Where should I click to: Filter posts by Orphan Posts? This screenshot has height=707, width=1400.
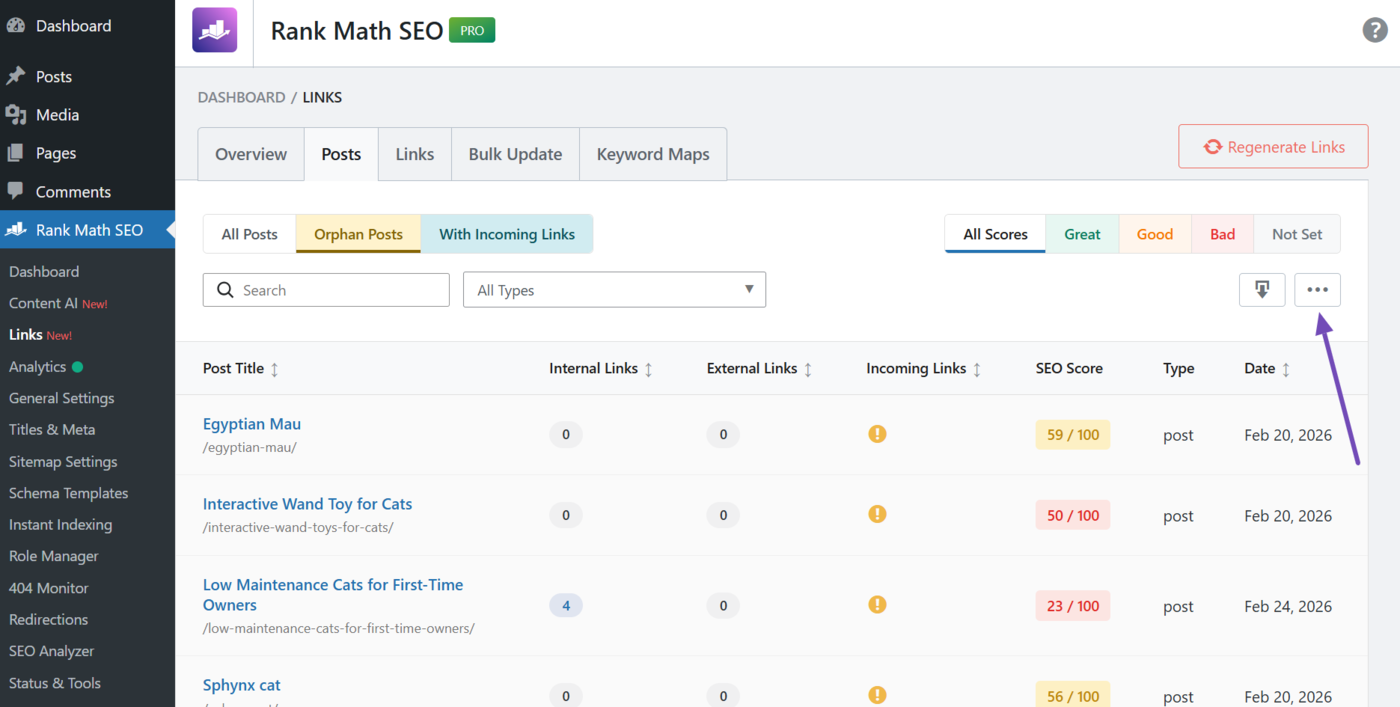coord(357,233)
